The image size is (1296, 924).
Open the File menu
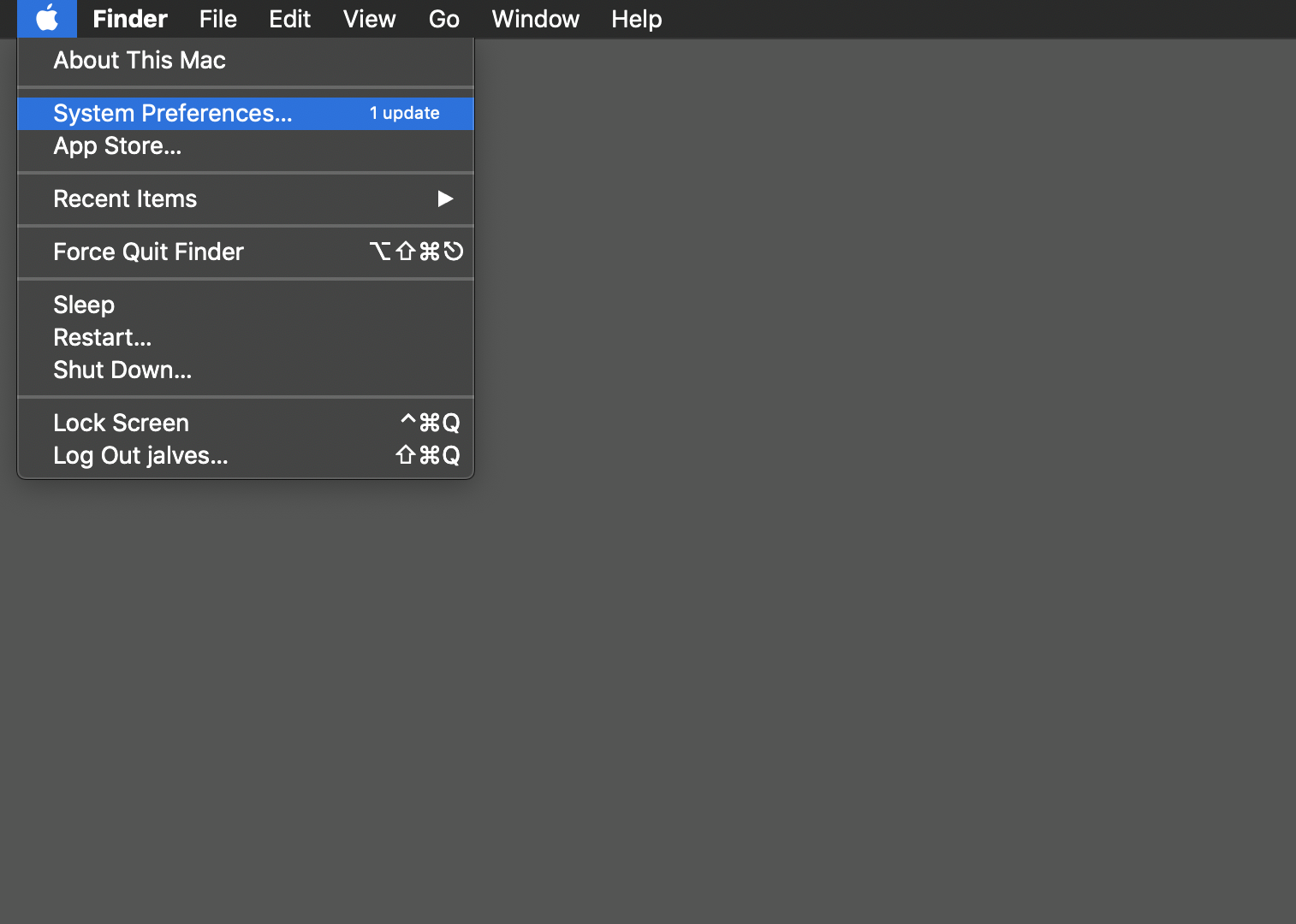tap(217, 19)
